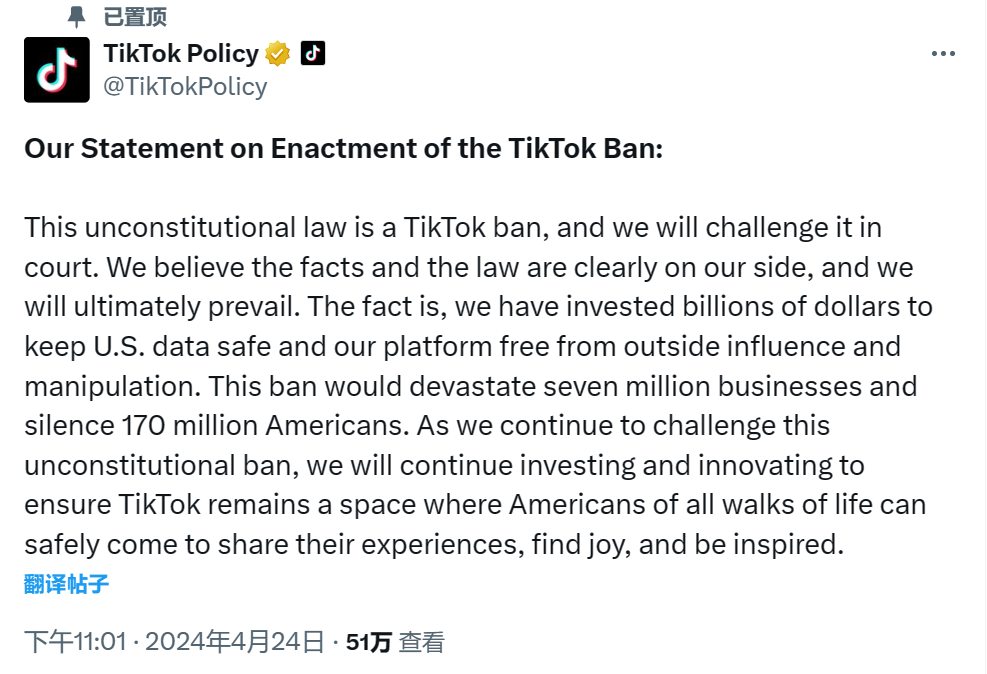Open the TikTok Policy profile avatar
Viewport: 987px width, 674px height.
tap(57, 70)
